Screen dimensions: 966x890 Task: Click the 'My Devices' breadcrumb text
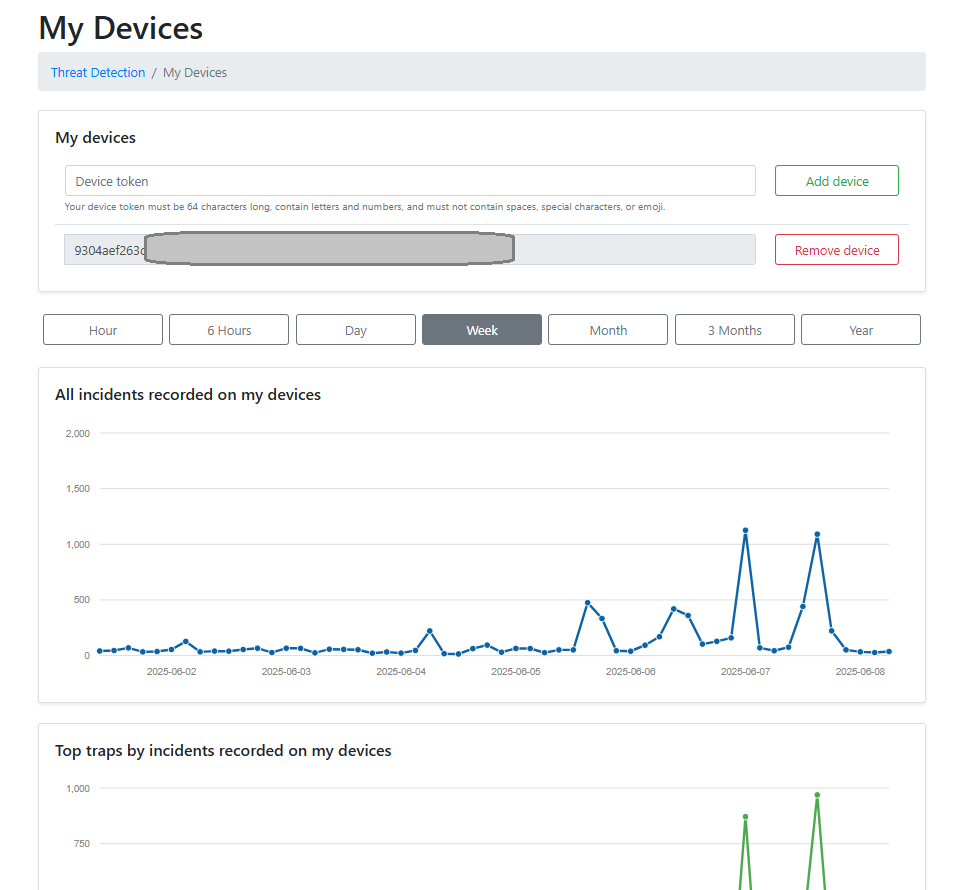coord(195,73)
